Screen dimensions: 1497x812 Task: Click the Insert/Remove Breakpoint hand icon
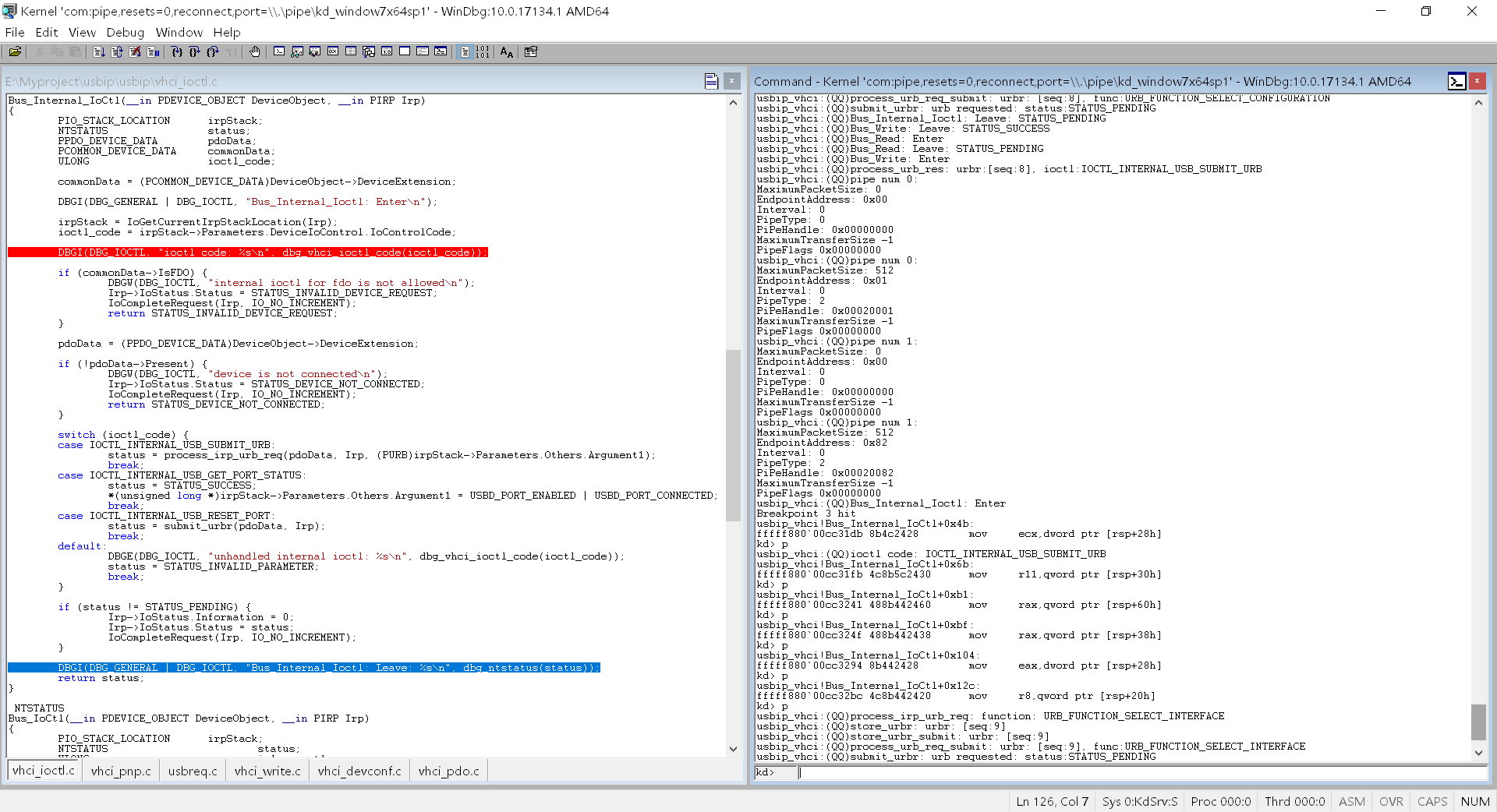tap(255, 51)
